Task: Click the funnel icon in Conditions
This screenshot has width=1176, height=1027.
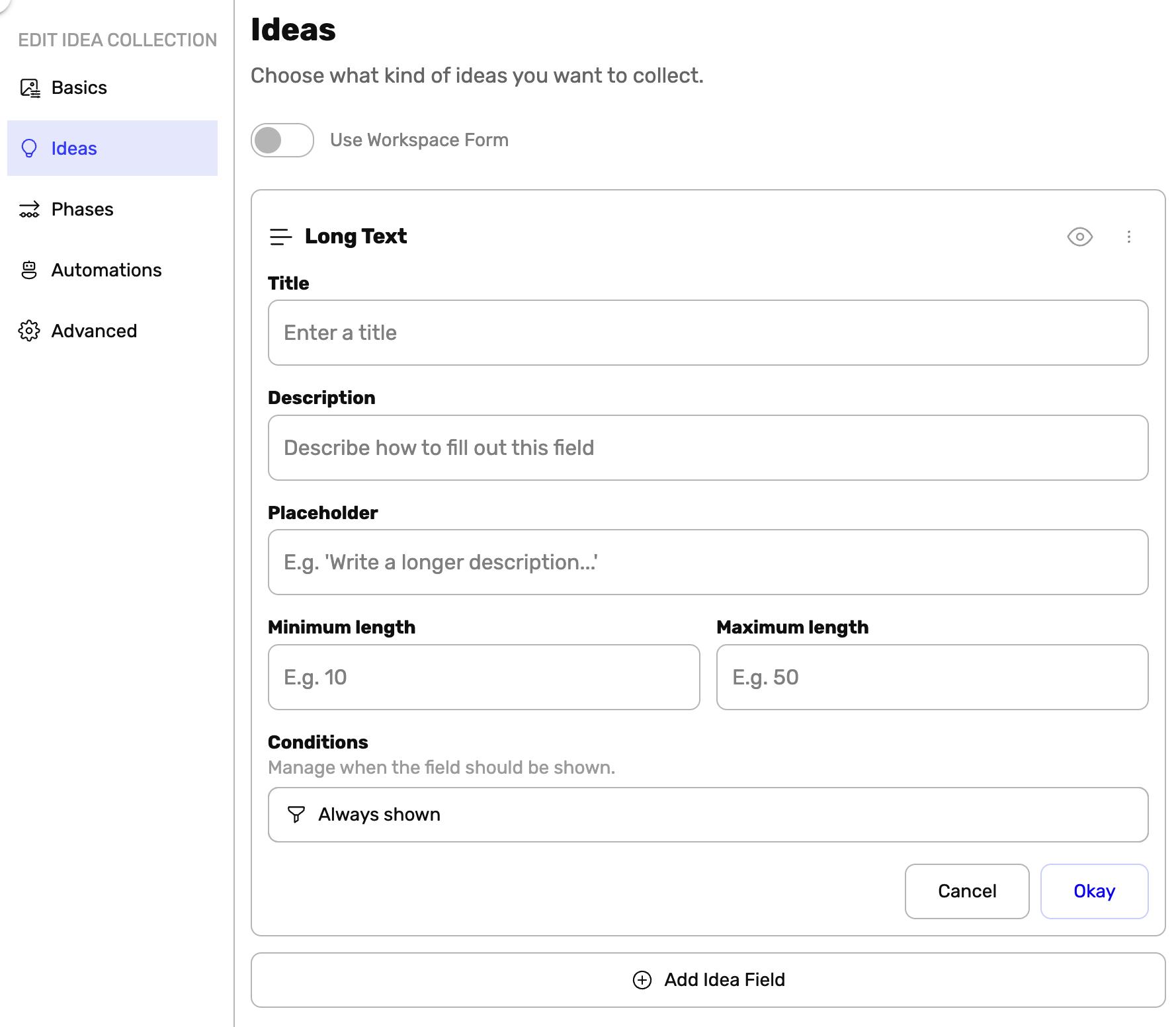Action: pos(296,815)
